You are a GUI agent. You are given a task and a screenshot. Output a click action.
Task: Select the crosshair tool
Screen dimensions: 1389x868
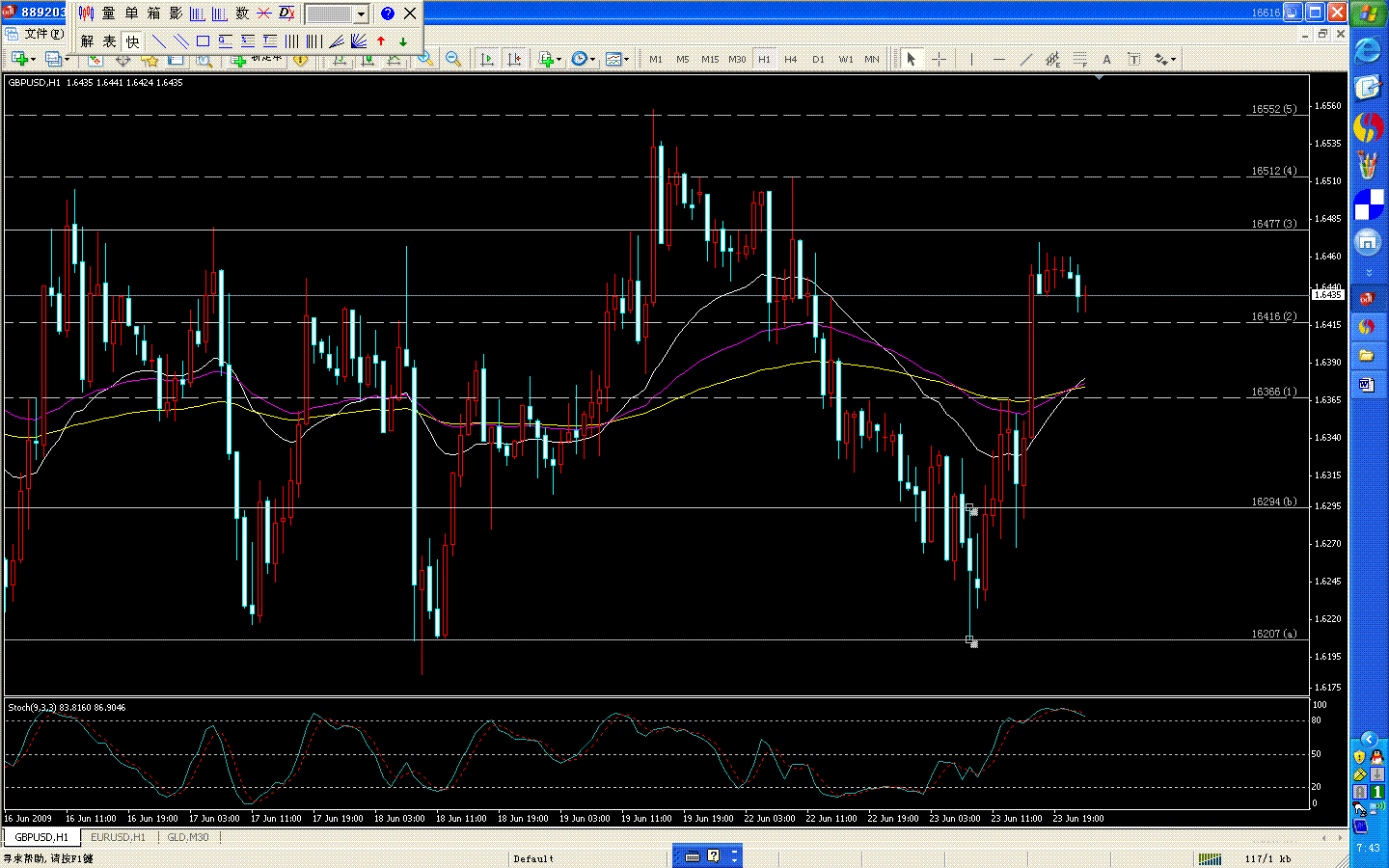click(x=938, y=59)
